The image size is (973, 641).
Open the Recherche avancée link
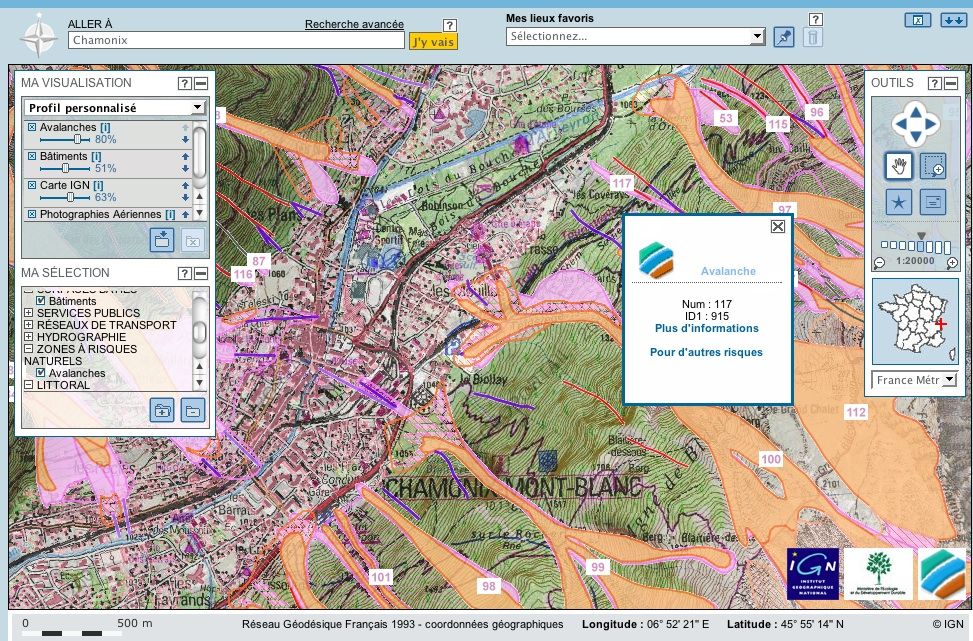354,24
